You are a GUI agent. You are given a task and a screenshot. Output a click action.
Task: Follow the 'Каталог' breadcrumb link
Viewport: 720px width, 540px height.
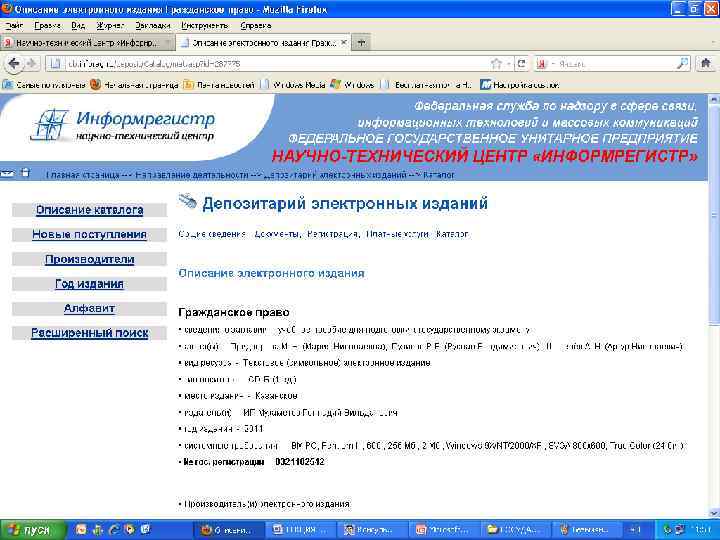pyautogui.click(x=439, y=175)
